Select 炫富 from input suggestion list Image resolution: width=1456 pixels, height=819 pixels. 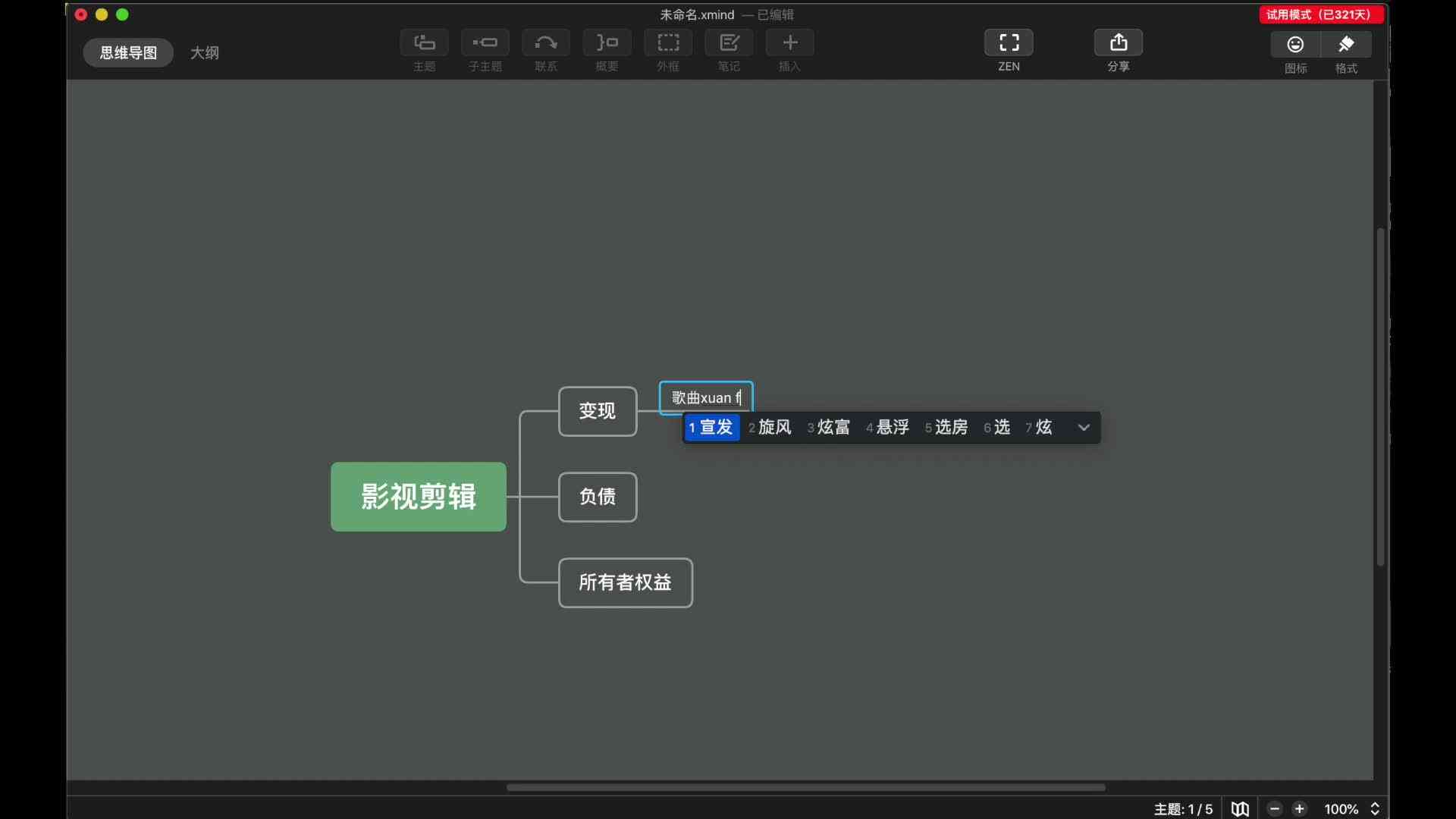point(833,427)
